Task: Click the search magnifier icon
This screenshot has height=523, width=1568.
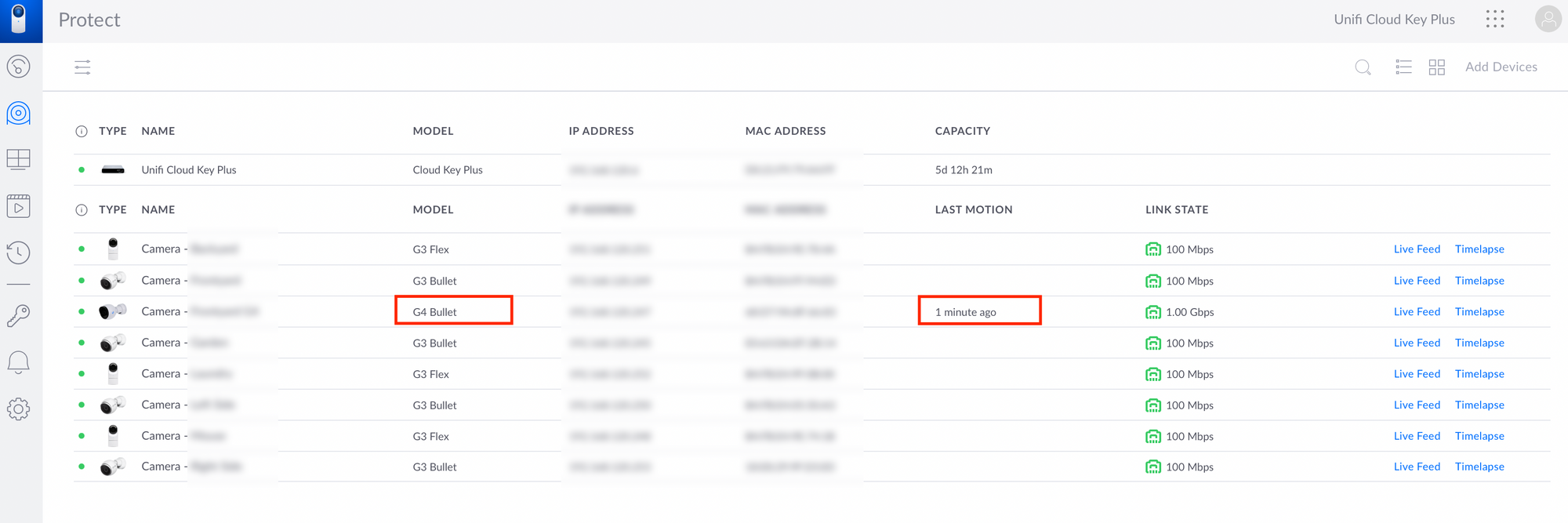Action: click(x=1363, y=67)
